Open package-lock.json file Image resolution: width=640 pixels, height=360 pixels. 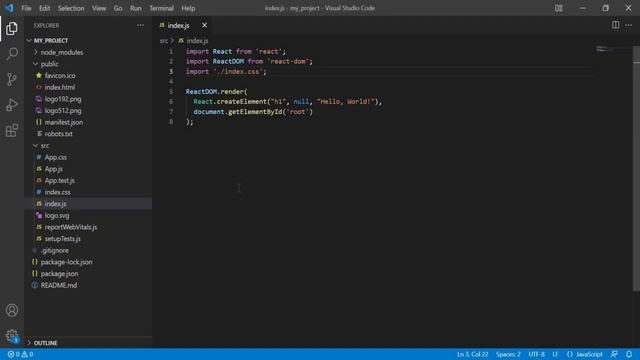88,262
